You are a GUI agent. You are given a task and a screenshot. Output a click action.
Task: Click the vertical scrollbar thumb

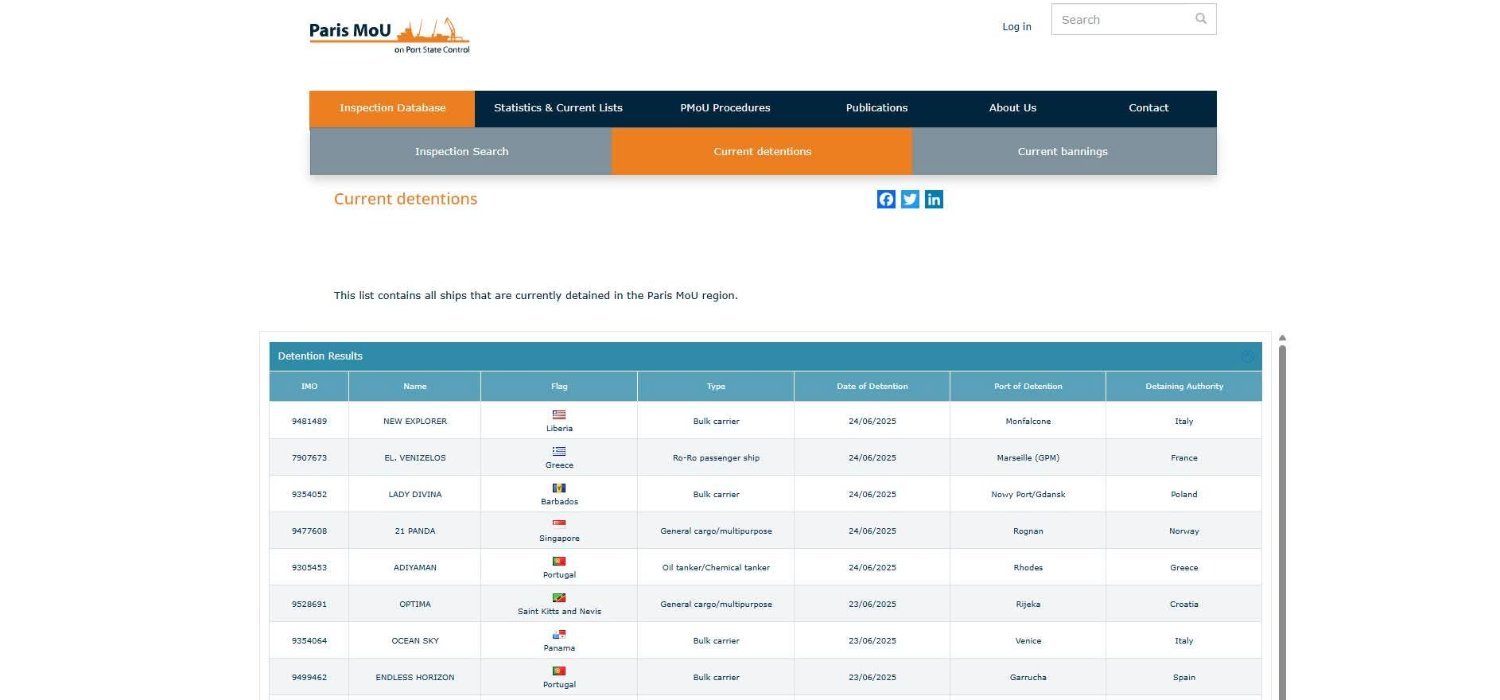(x=1282, y=523)
